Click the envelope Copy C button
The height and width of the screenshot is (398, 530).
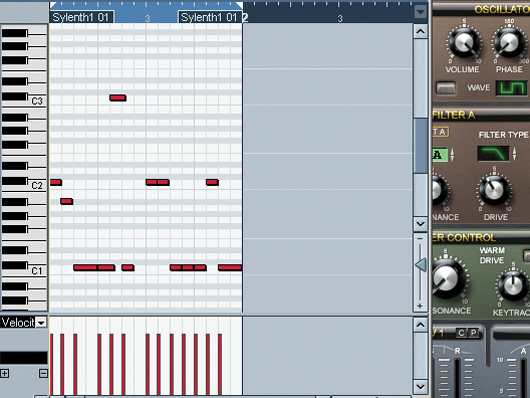point(461,333)
